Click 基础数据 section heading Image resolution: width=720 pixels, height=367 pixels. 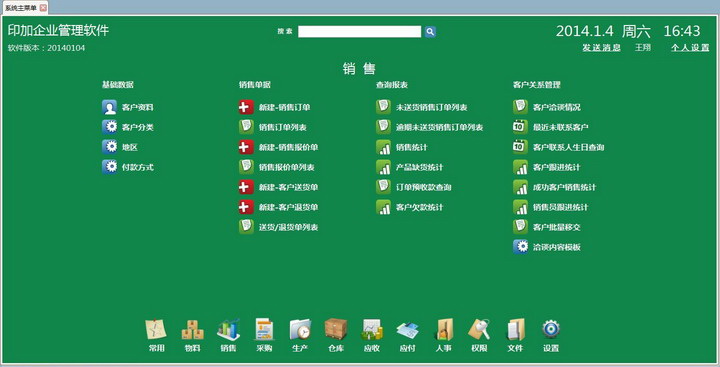(x=118, y=85)
